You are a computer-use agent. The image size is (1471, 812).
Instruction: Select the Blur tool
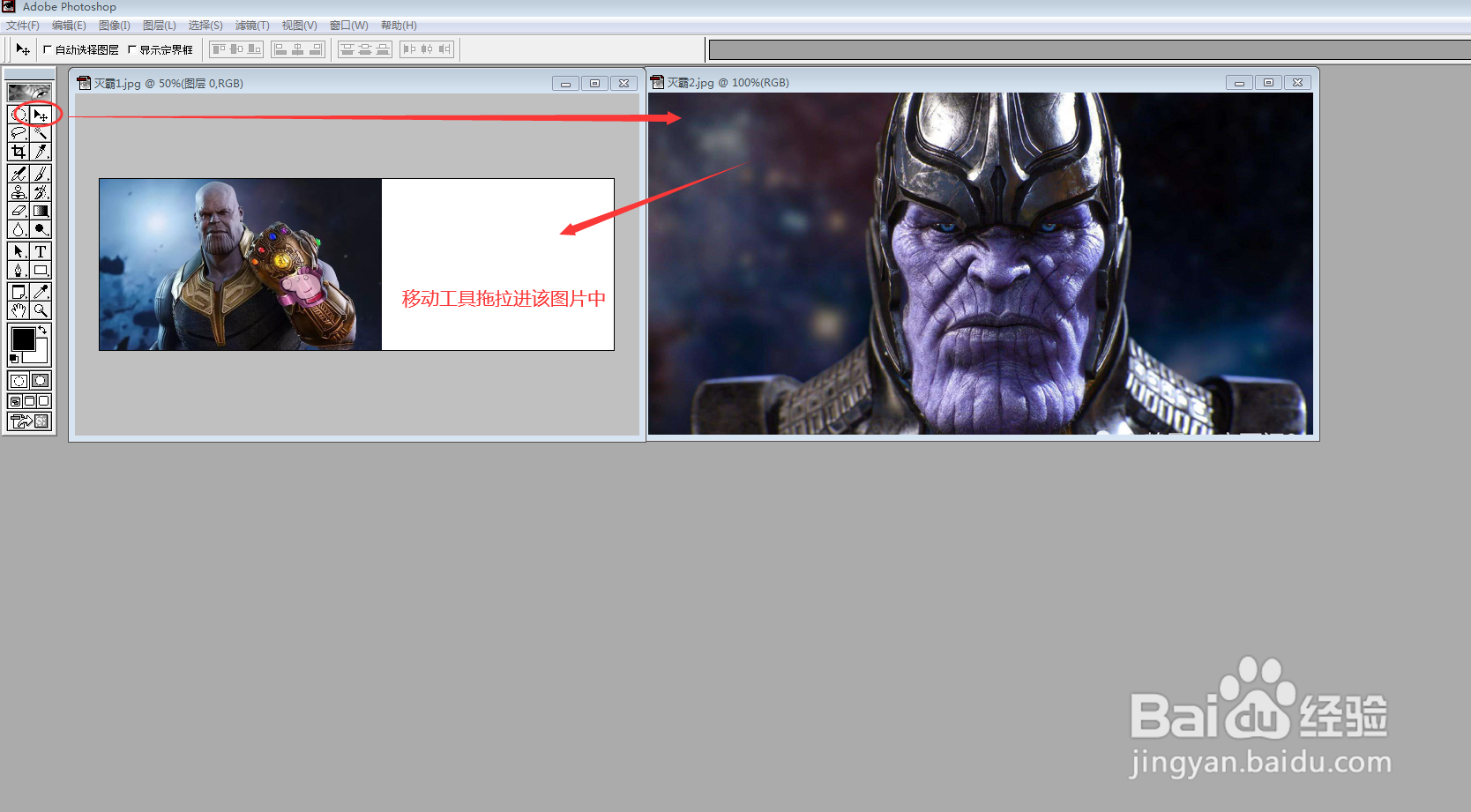19,229
